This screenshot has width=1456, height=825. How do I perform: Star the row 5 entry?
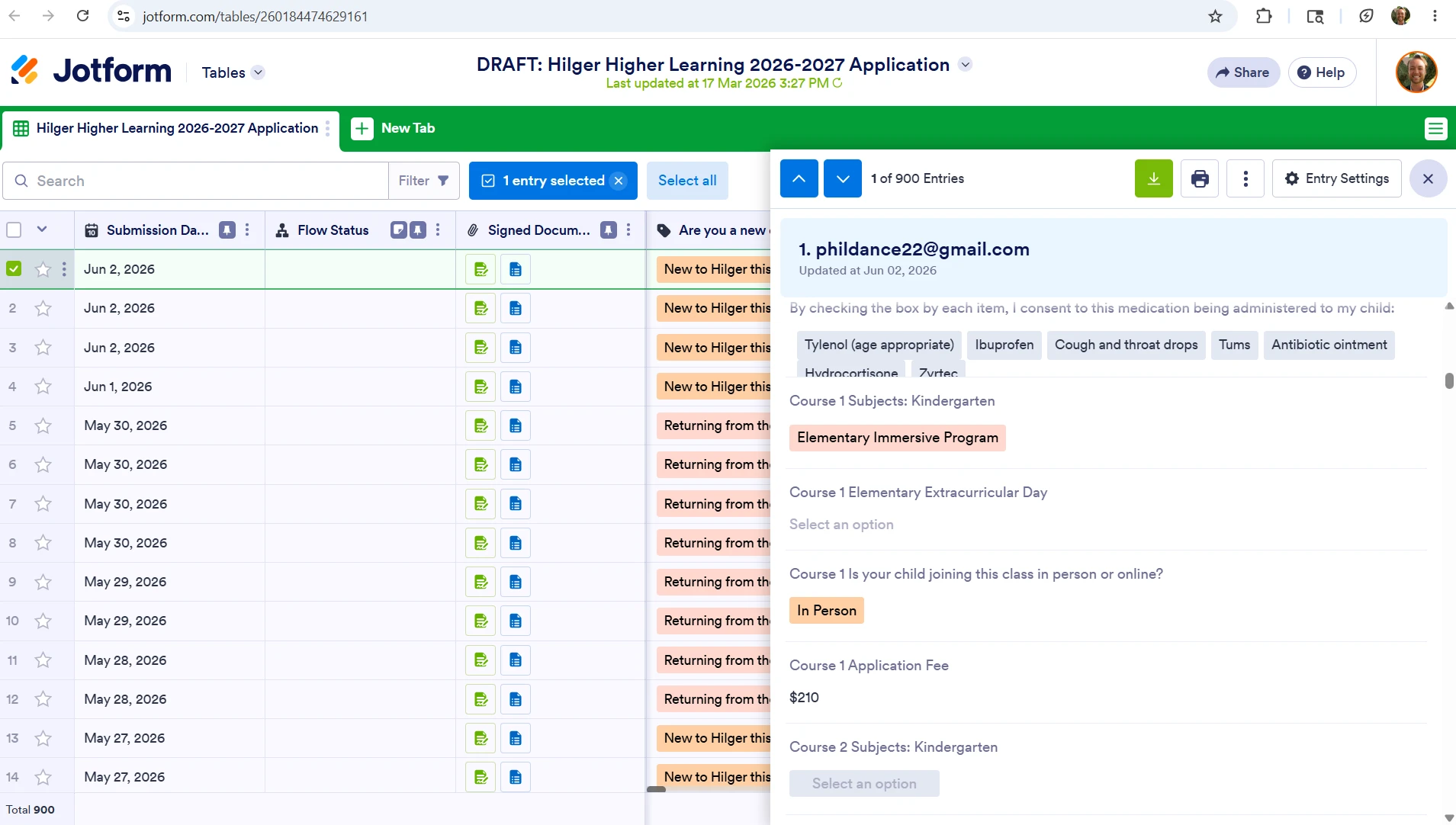(43, 425)
